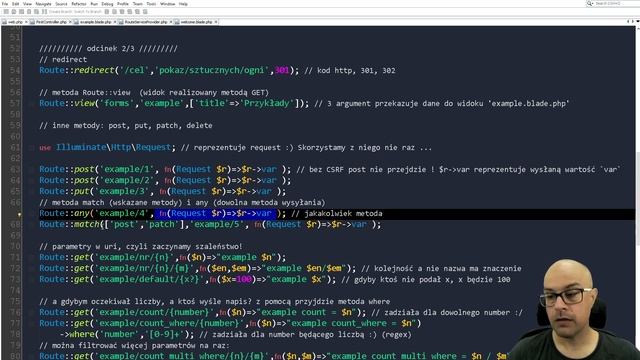Screen dimensions: 640x360
Task: Click 'Route::any' on the highlighted line
Action: point(64,213)
